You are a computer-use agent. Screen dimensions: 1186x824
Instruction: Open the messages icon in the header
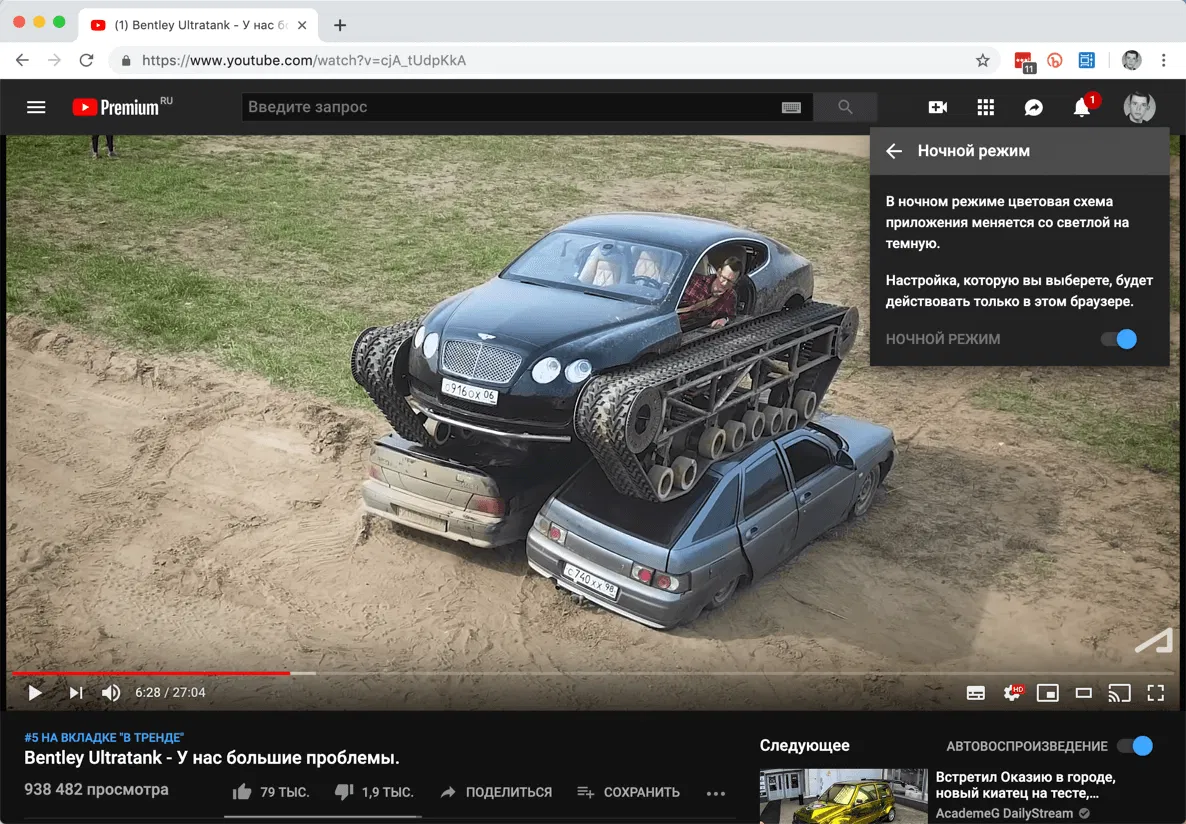point(1033,107)
